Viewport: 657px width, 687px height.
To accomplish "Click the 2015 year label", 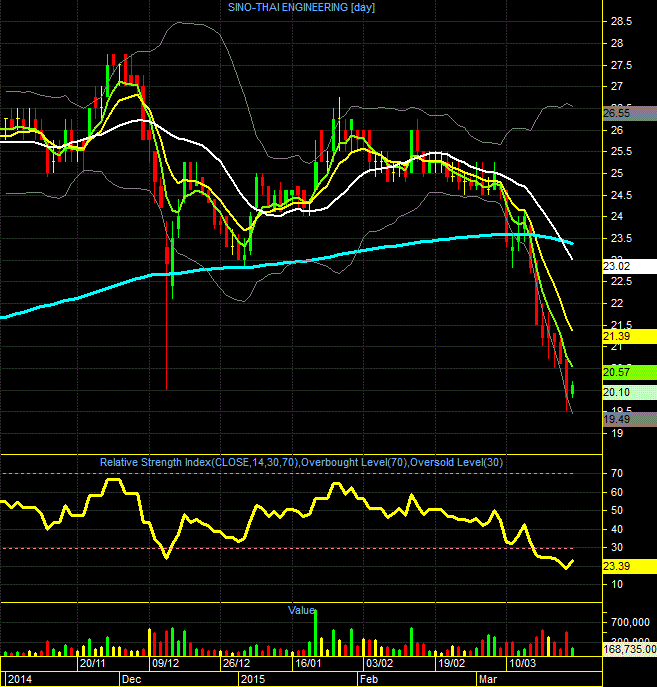I will pyautogui.click(x=253, y=680).
